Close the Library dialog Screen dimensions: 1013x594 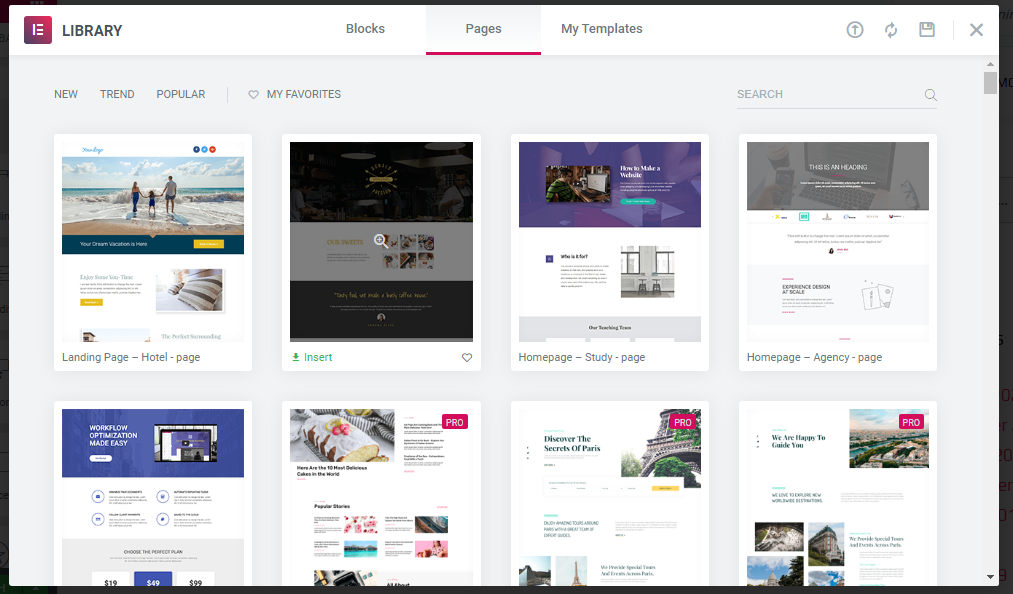click(976, 30)
